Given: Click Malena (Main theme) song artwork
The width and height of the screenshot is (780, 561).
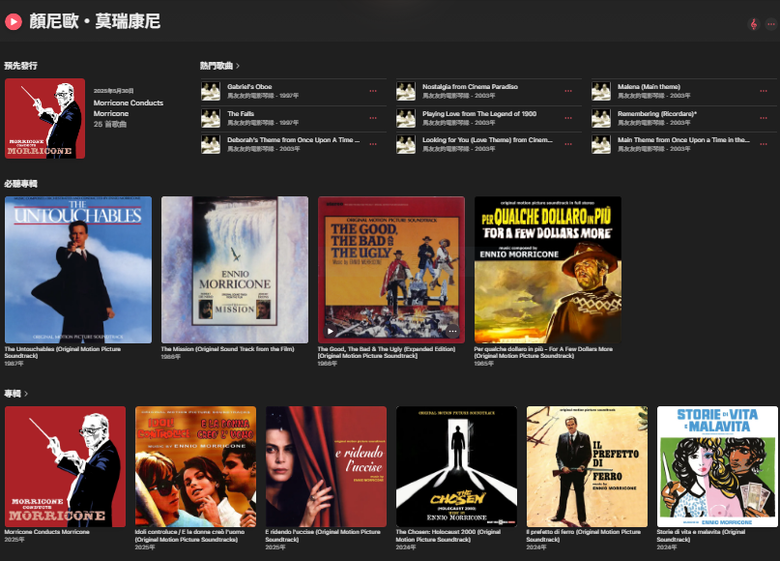Looking at the screenshot, I should [601, 92].
